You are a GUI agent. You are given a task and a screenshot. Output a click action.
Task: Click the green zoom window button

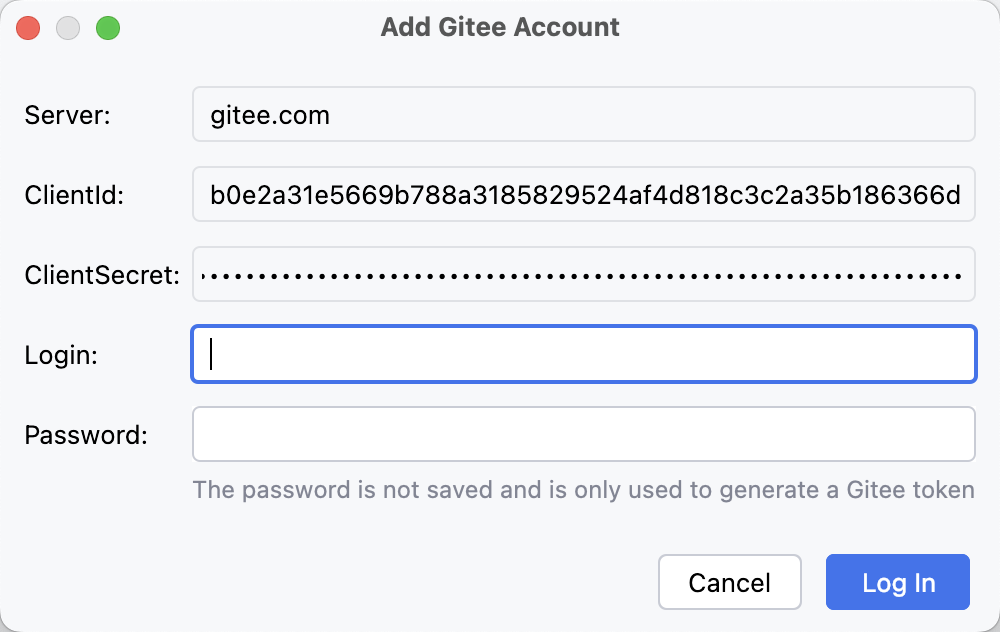click(108, 28)
